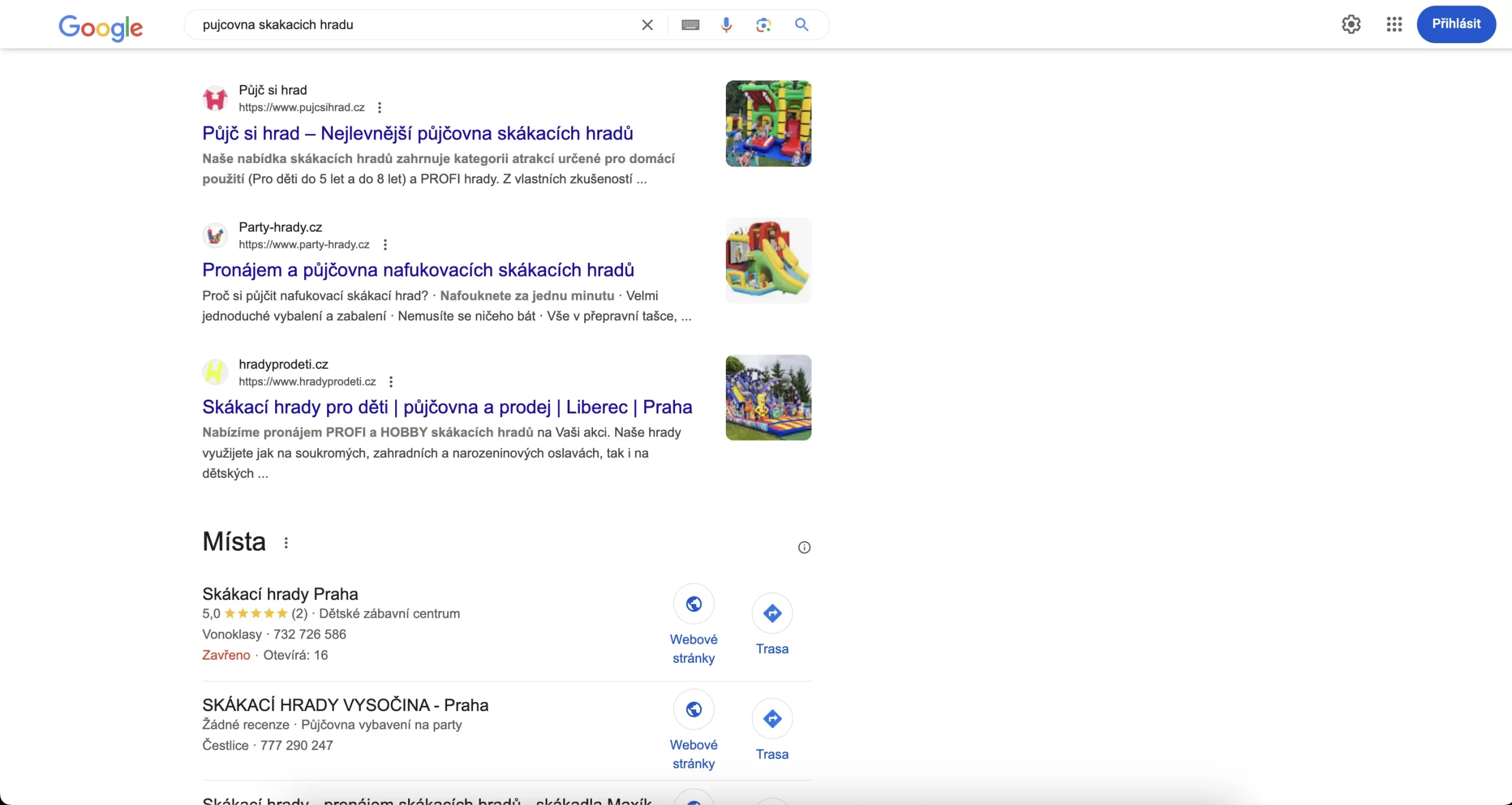Get directions to SKÁKACÍ HRADY VYSOČINA
This screenshot has width=1512, height=805.
click(772, 719)
